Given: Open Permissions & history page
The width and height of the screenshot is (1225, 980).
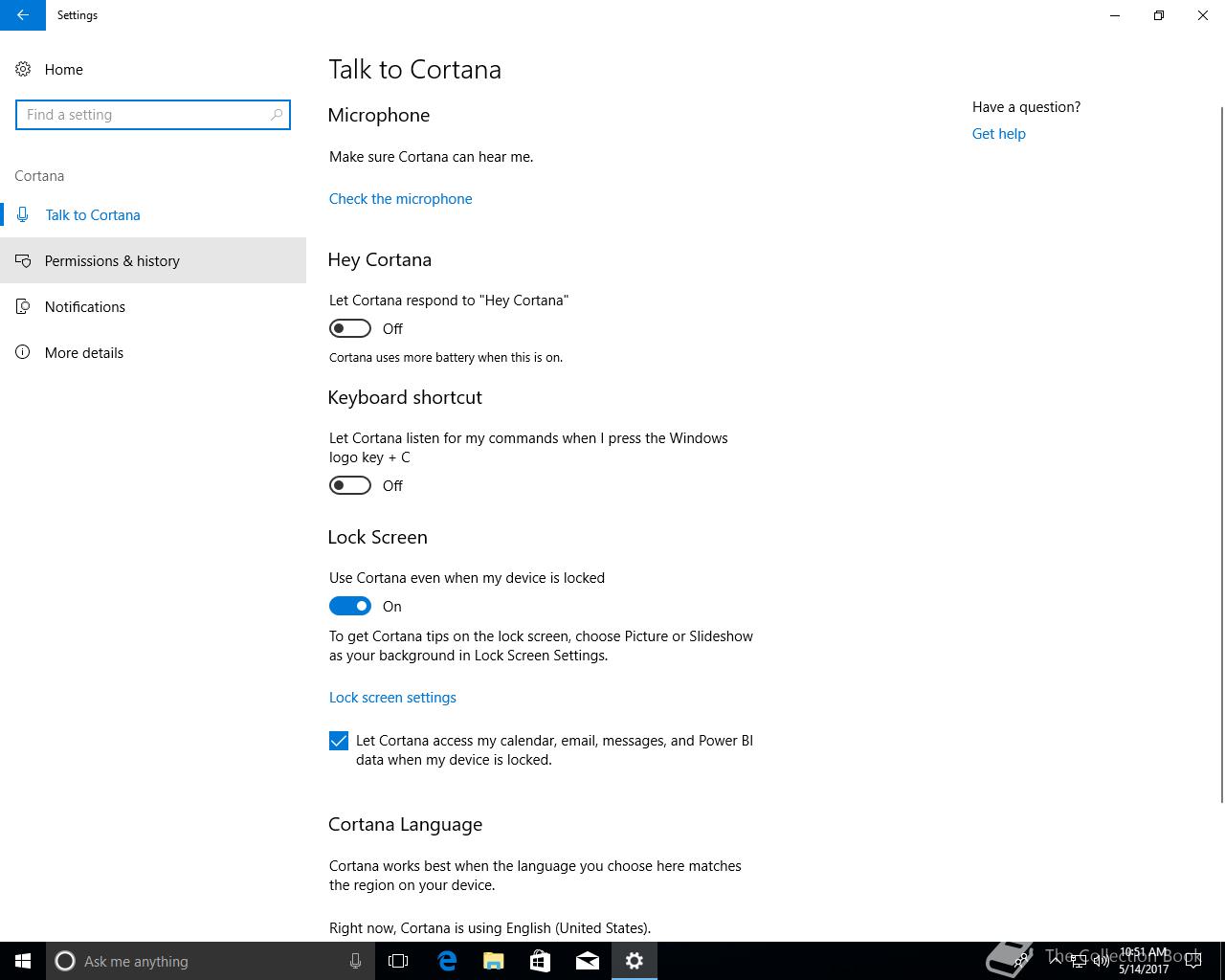Looking at the screenshot, I should 153,260.
